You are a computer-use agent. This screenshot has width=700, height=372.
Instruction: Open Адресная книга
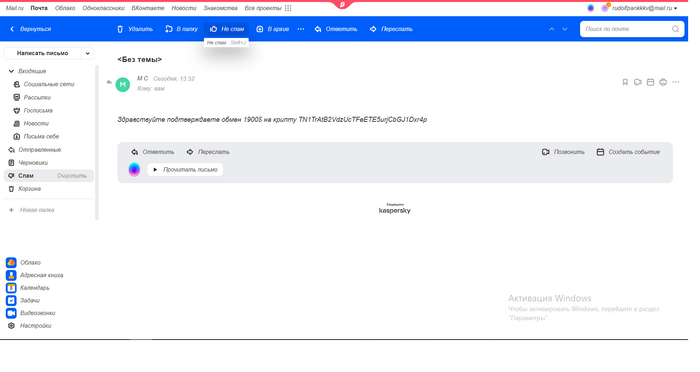click(x=35, y=275)
